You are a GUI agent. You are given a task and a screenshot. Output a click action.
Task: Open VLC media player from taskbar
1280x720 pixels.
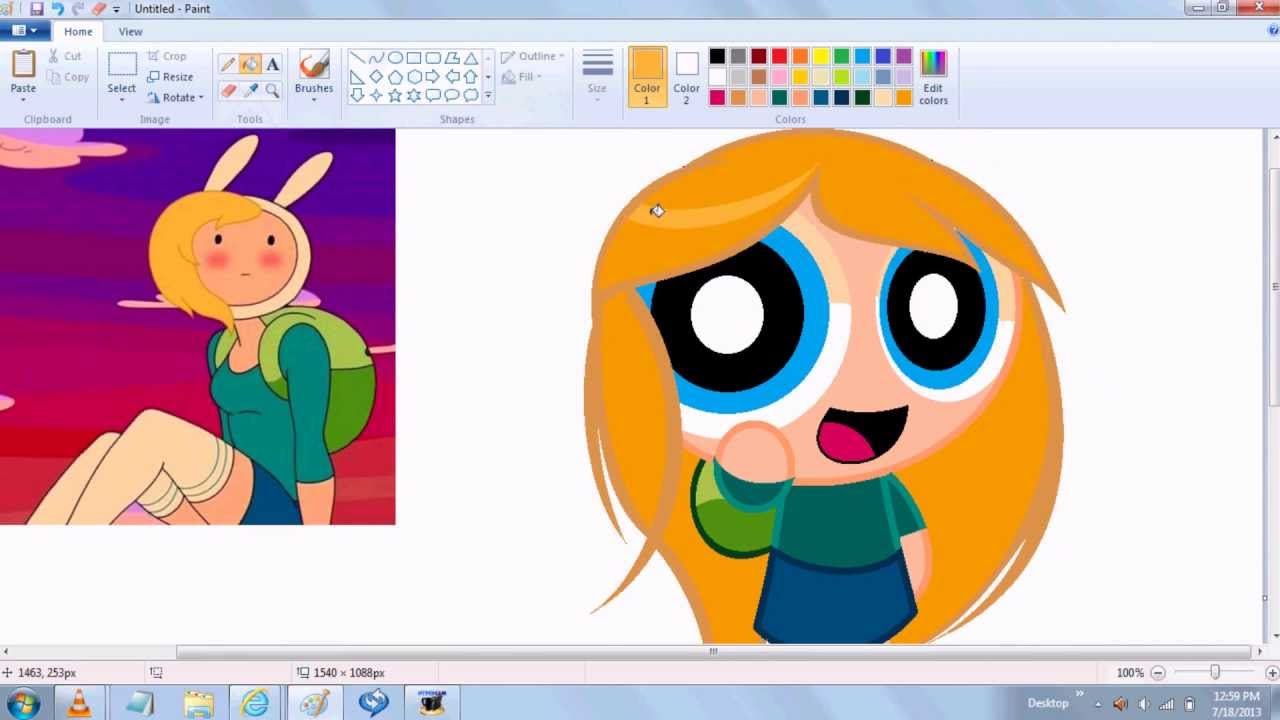[x=78, y=703]
